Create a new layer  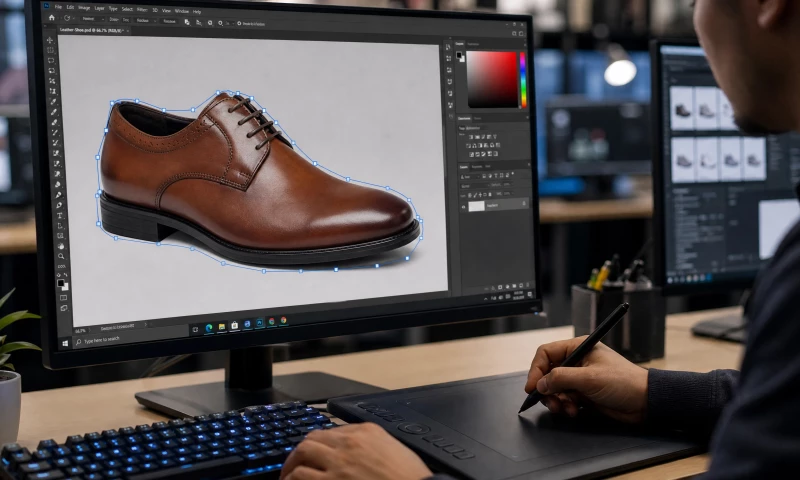pos(521,285)
